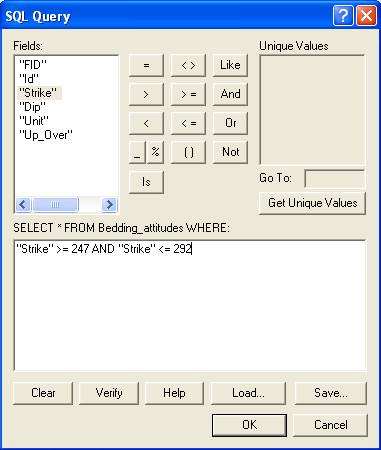This screenshot has width=381, height=450.
Task: Click Get Unique Values button
Action: coord(312,203)
